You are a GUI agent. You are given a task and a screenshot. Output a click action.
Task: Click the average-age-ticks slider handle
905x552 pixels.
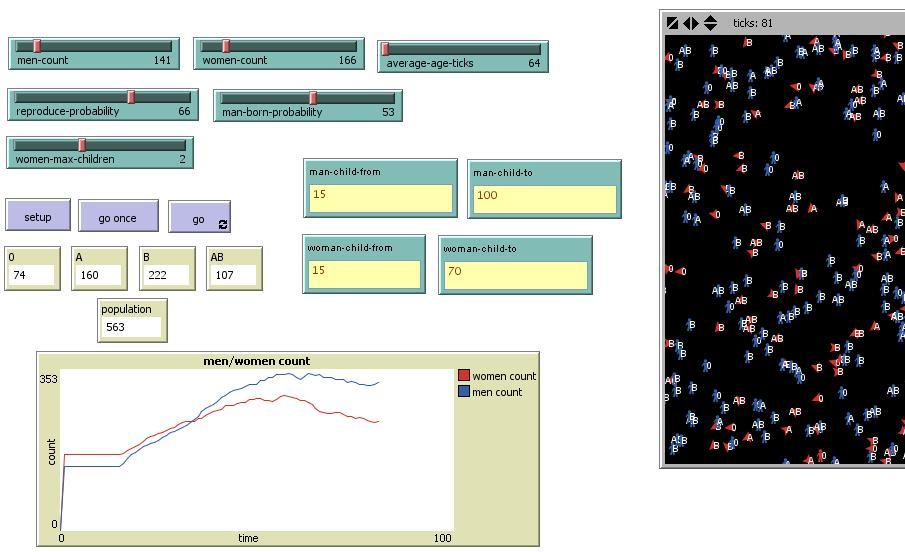(385, 49)
